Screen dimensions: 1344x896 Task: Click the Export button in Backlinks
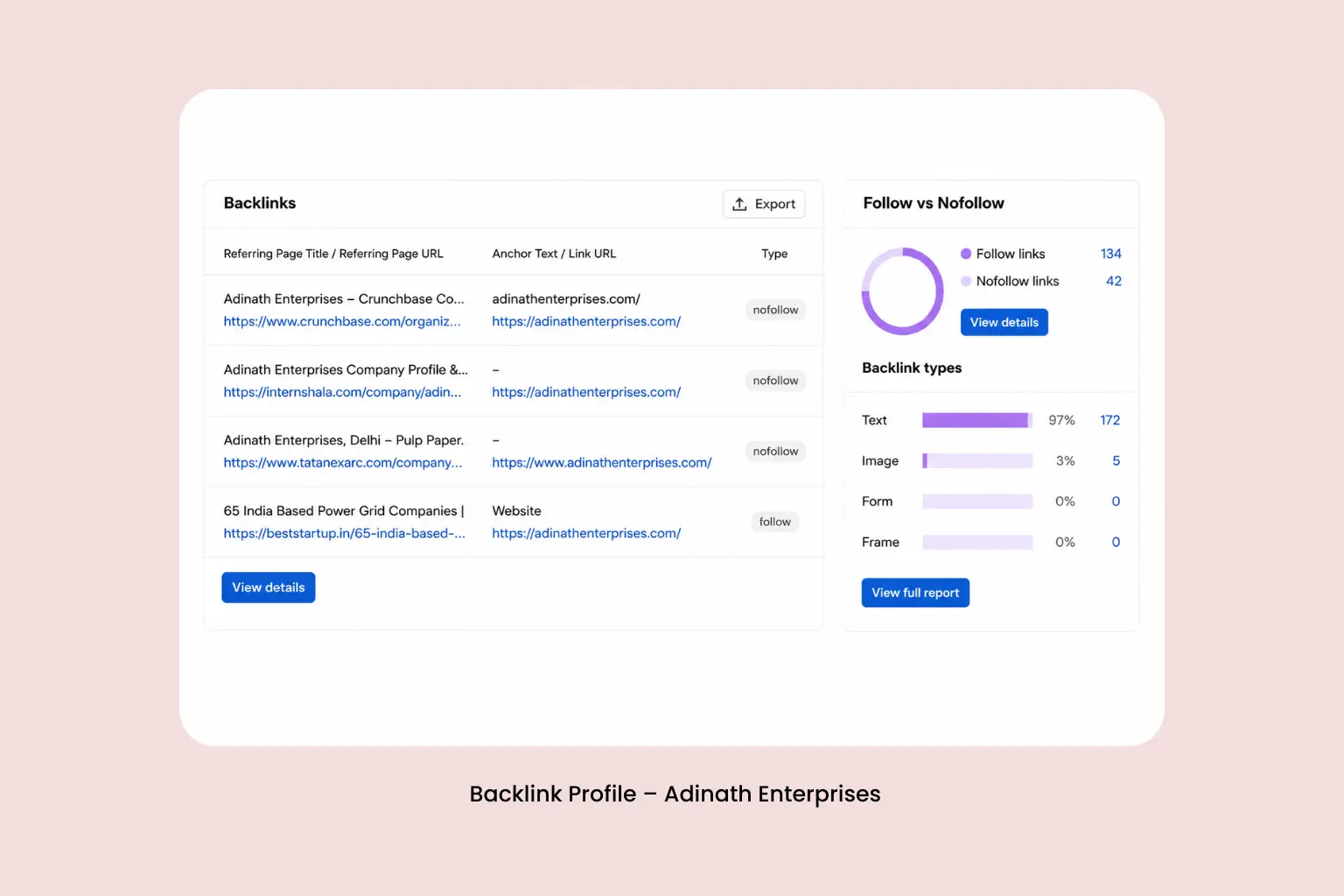(x=763, y=204)
